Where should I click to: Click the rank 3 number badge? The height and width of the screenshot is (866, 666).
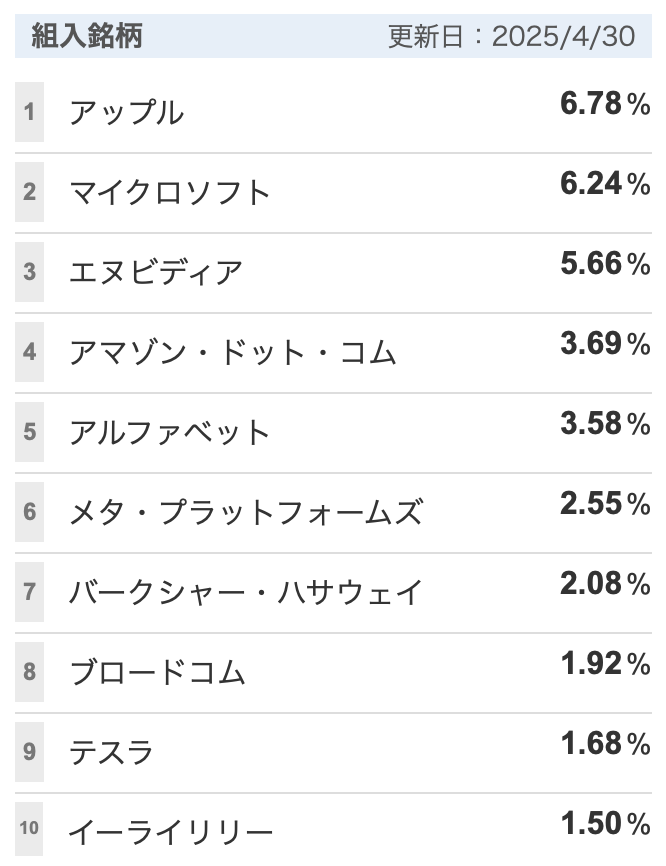pyautogui.click(x=29, y=272)
